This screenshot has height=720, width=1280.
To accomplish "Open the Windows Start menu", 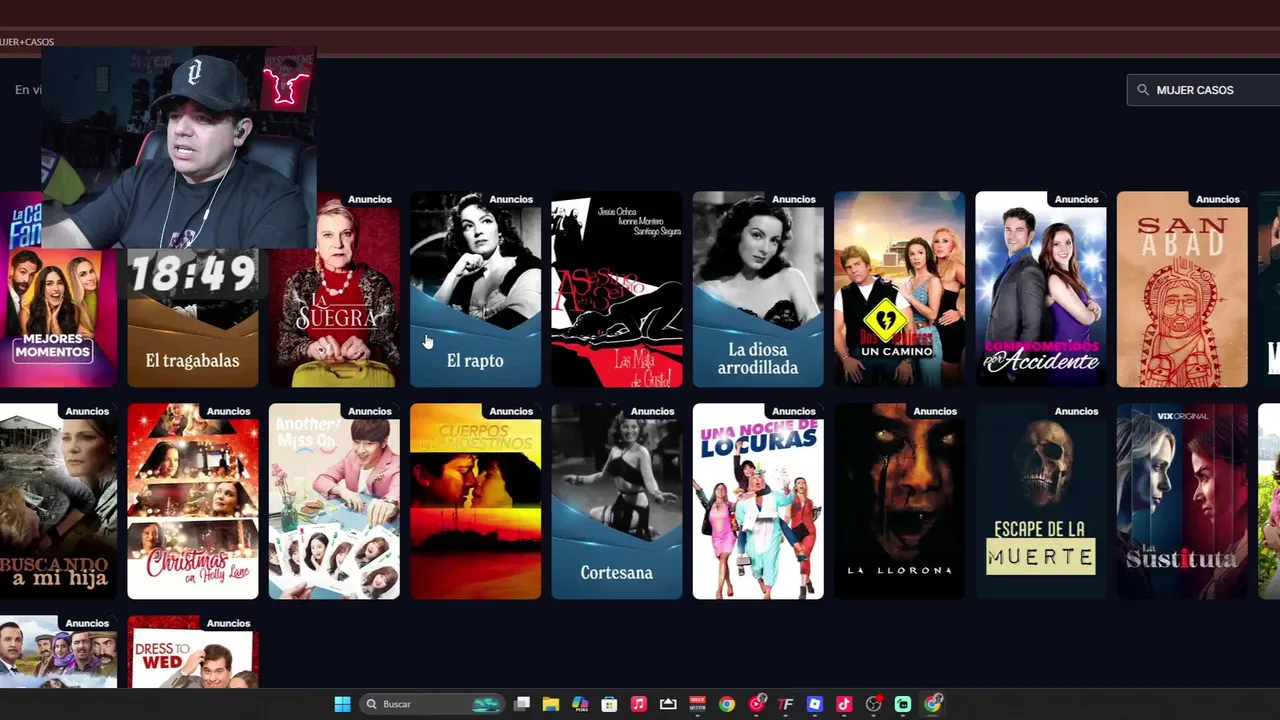I will 342,704.
